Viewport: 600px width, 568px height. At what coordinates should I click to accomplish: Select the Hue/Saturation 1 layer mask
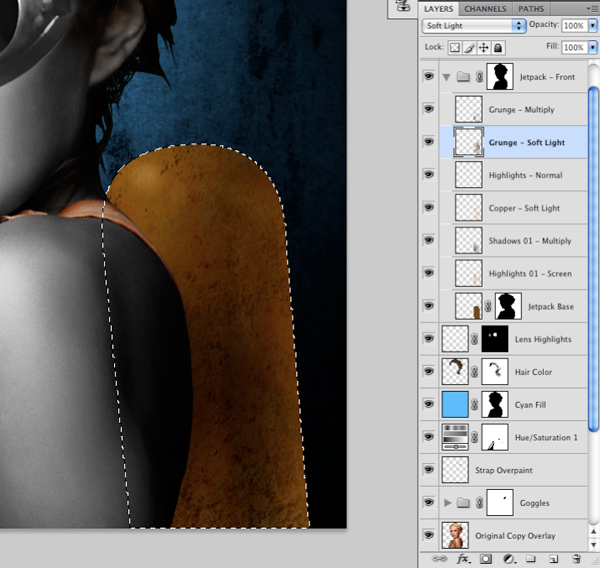tap(495, 437)
